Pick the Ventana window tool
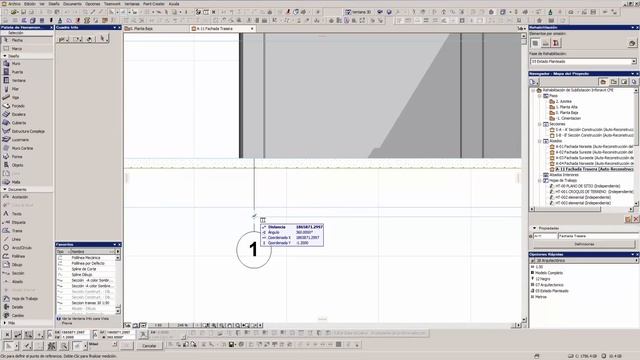Image resolution: width=640 pixels, height=360 pixels. tap(27, 80)
